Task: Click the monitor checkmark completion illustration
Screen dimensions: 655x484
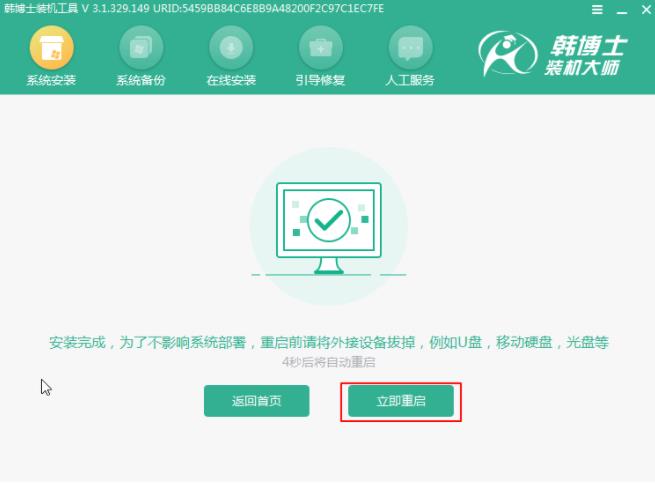Action: 329,226
